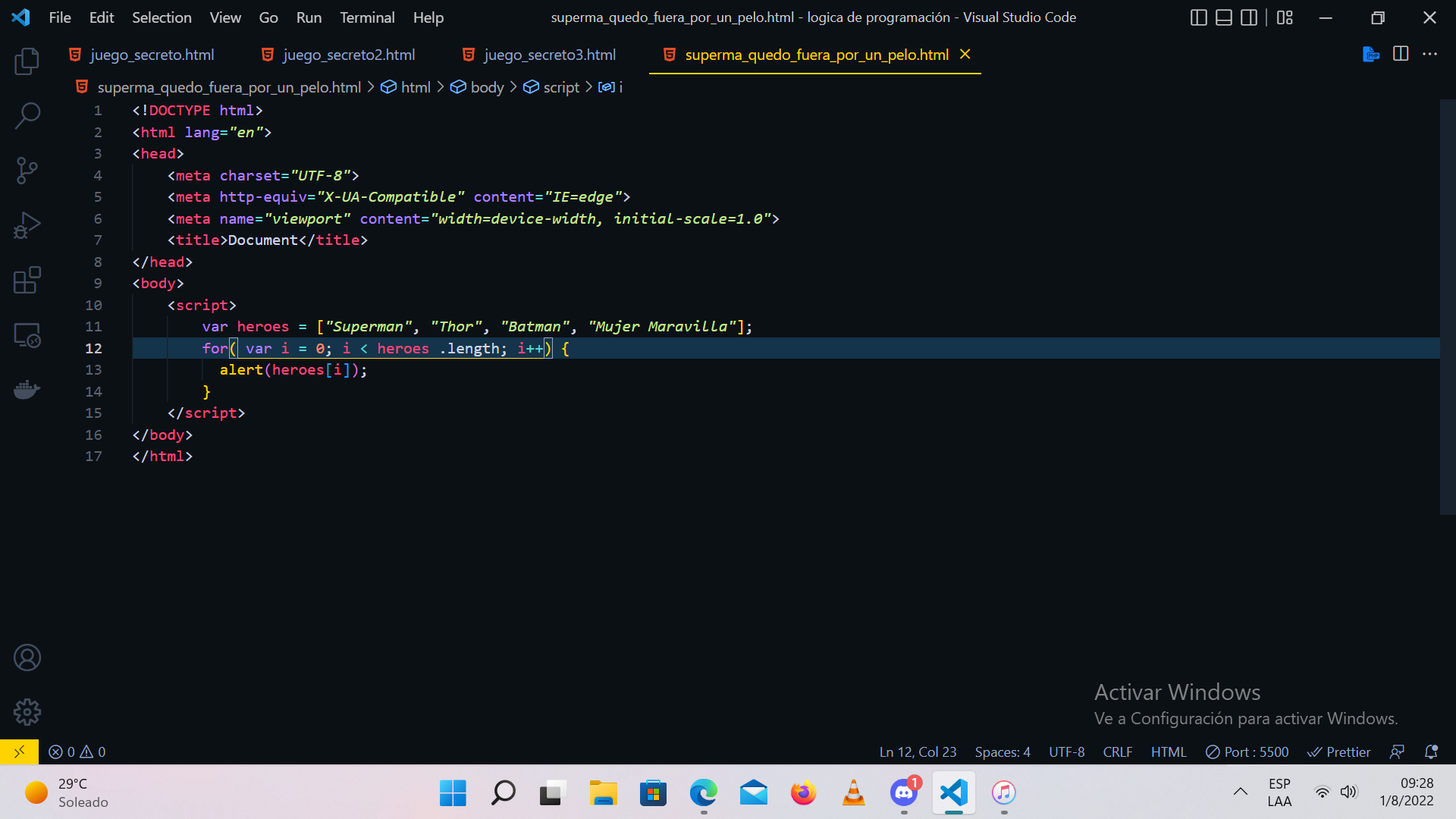
Task: Open clock and calendar 09:28
Action: click(x=1407, y=792)
